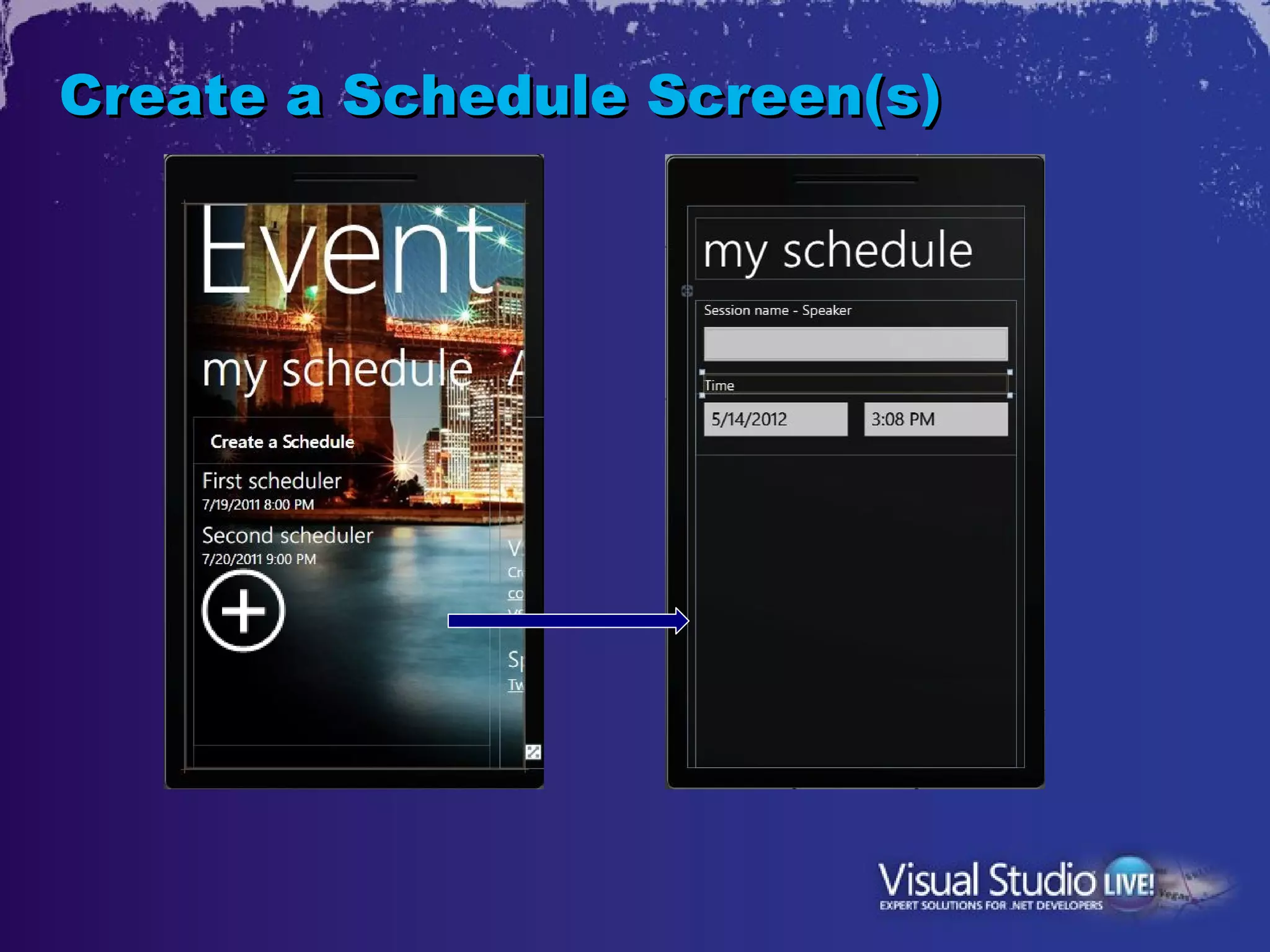Click the small resize icon at the left phone's corner
The height and width of the screenshot is (952, 1270).
click(x=533, y=752)
